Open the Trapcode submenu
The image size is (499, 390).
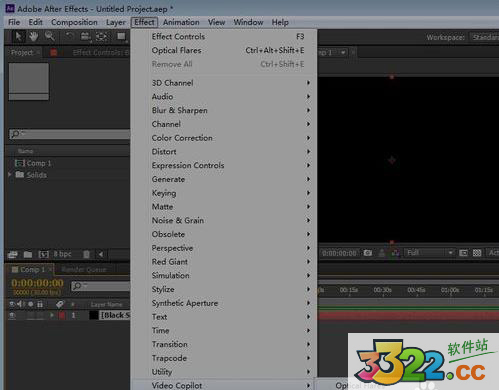pyautogui.click(x=224, y=358)
